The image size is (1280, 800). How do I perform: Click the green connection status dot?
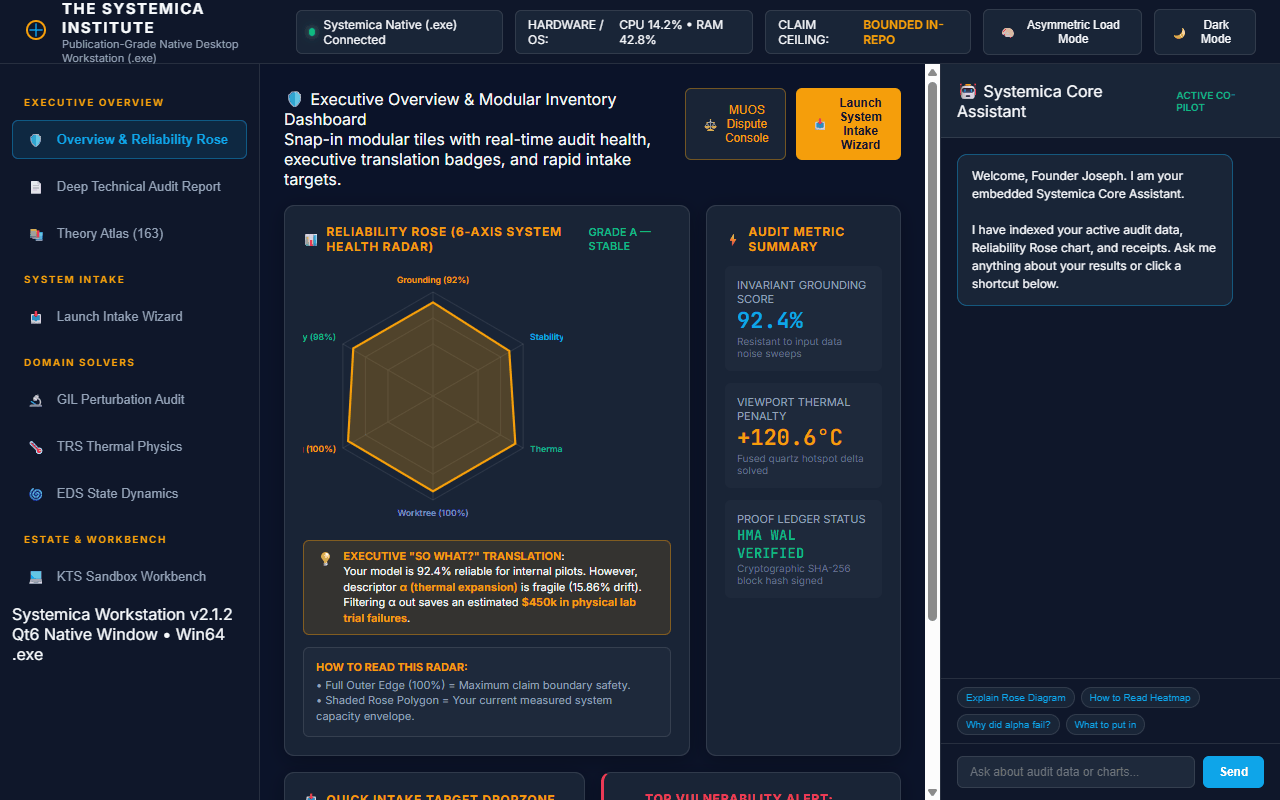[312, 32]
